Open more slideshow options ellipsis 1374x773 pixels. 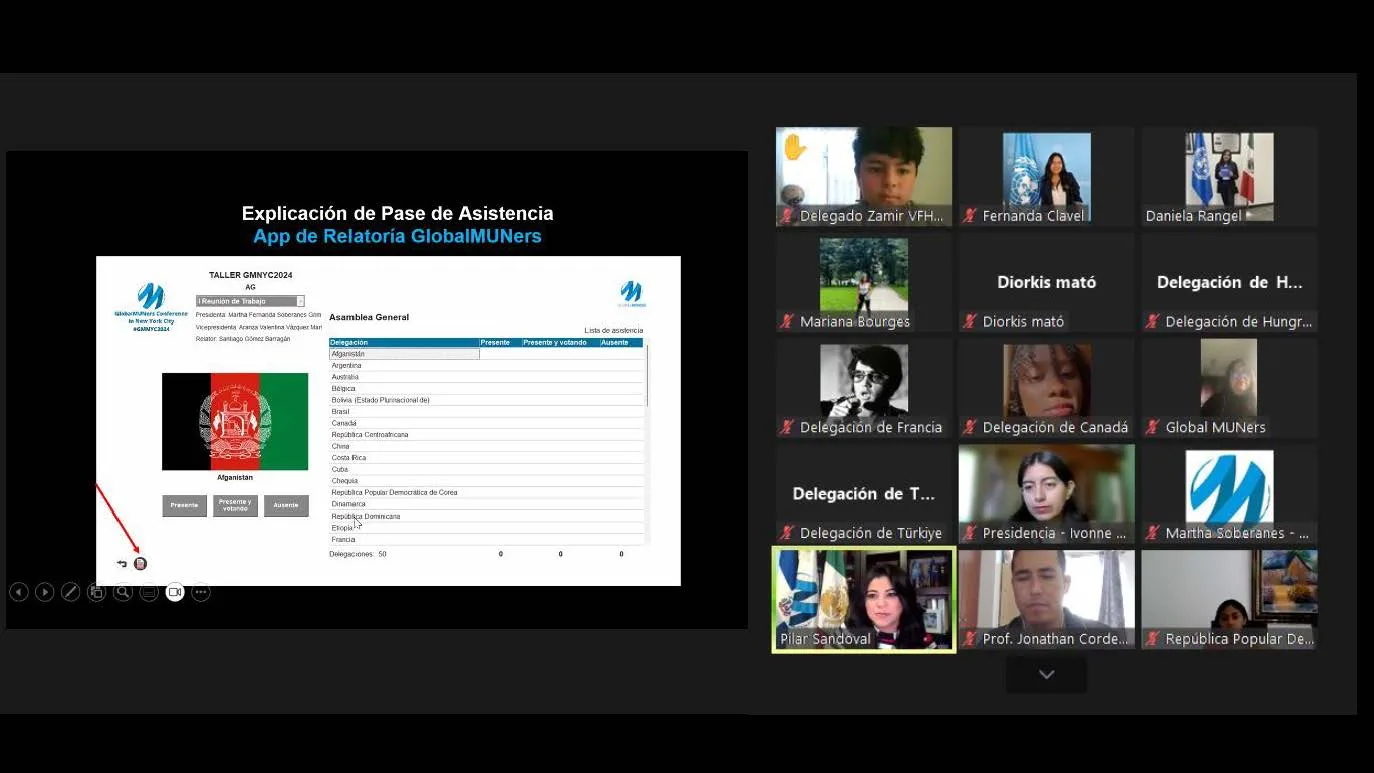pos(201,592)
